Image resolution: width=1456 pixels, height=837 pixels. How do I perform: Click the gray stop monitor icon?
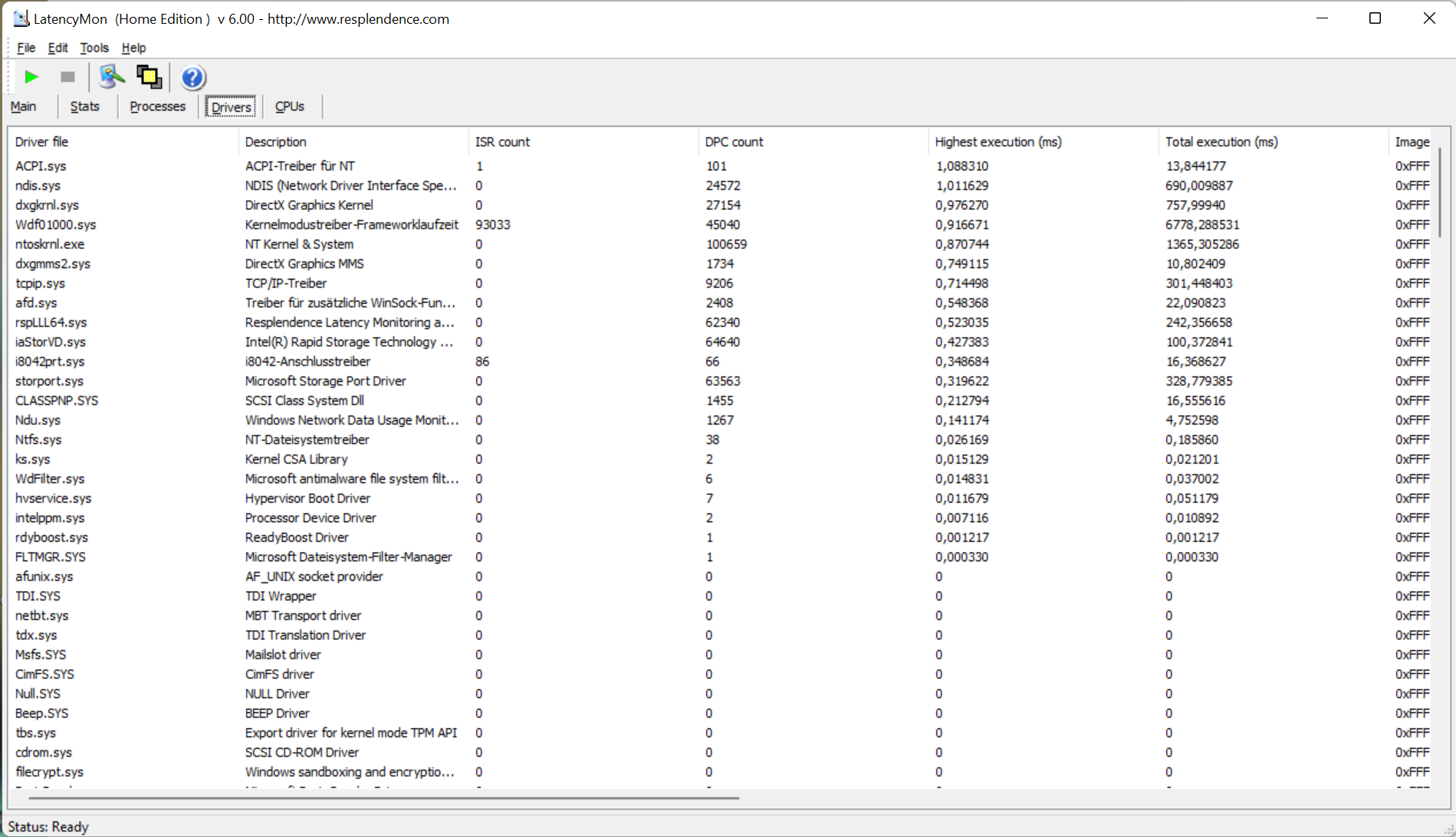(x=67, y=77)
